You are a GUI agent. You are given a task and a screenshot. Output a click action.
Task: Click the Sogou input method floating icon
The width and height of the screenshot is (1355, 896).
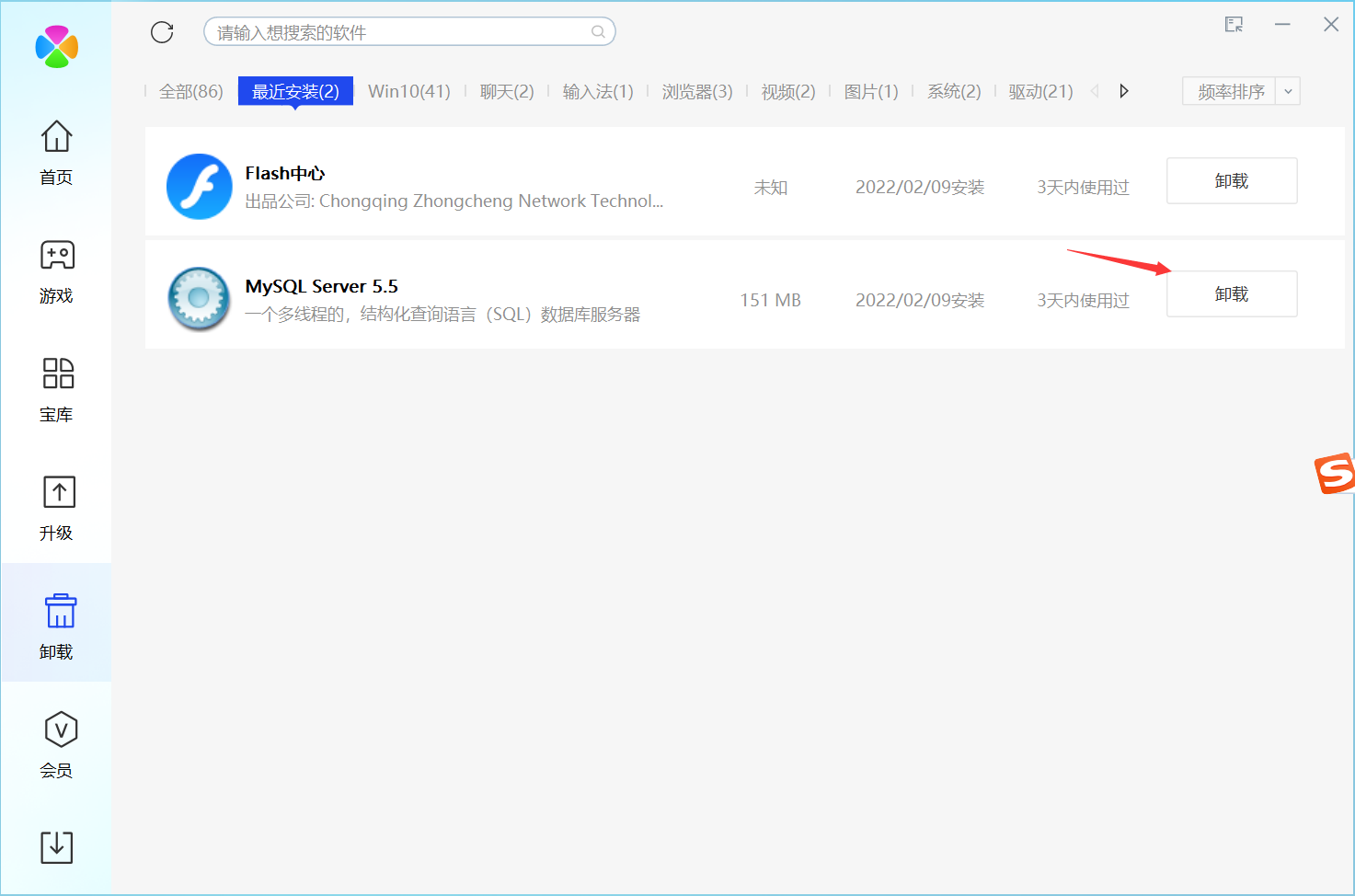[x=1335, y=473]
